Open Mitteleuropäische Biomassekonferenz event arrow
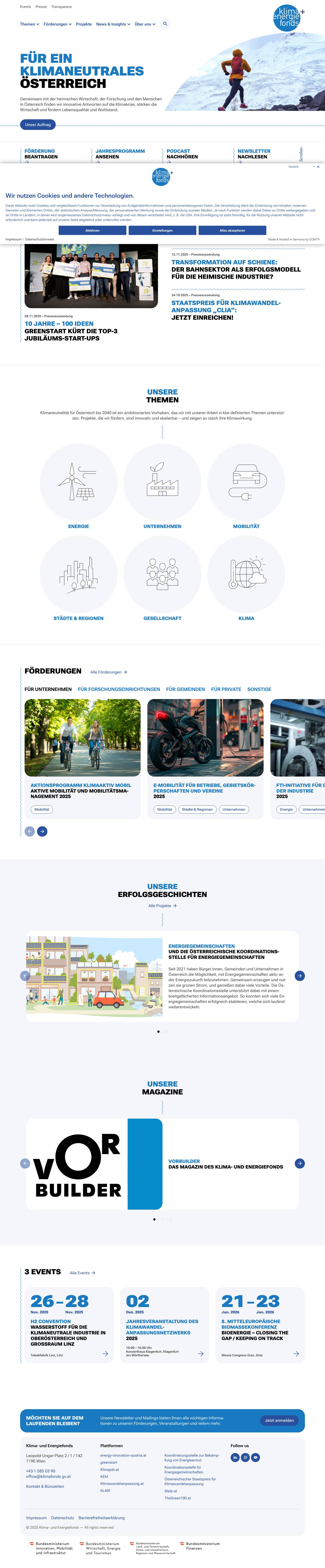Screen dimensions: 325x1568 296,1354
